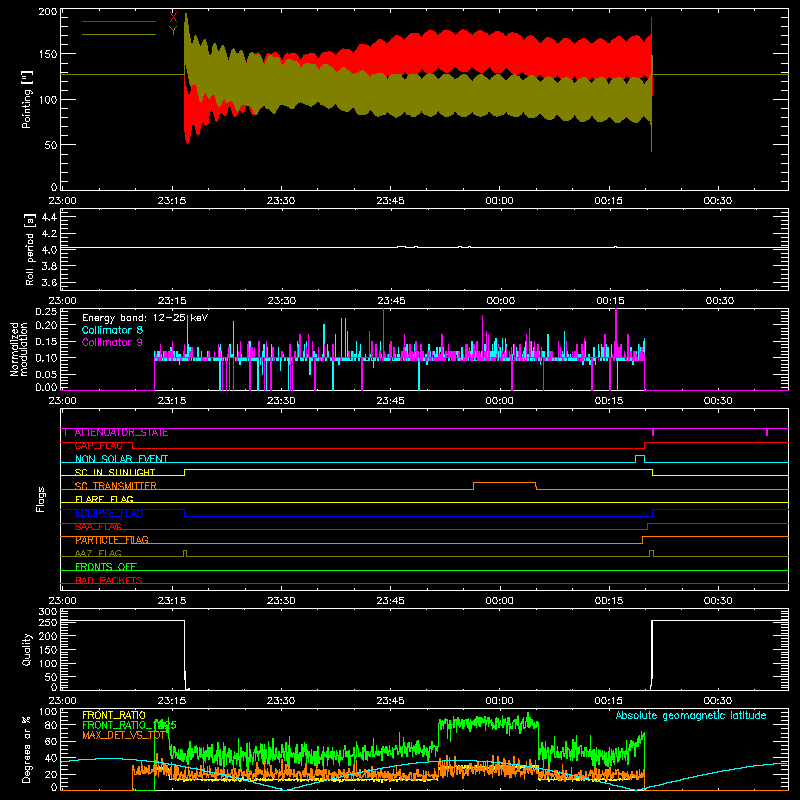This screenshot has width=800, height=800.
Task: Click the 3.6 tick on Roll period axis
Action: click(49, 282)
